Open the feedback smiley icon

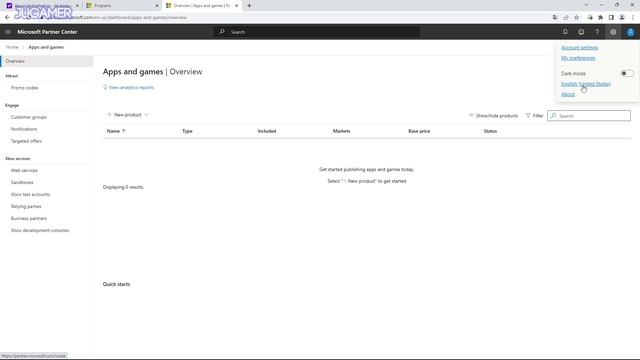click(581, 32)
